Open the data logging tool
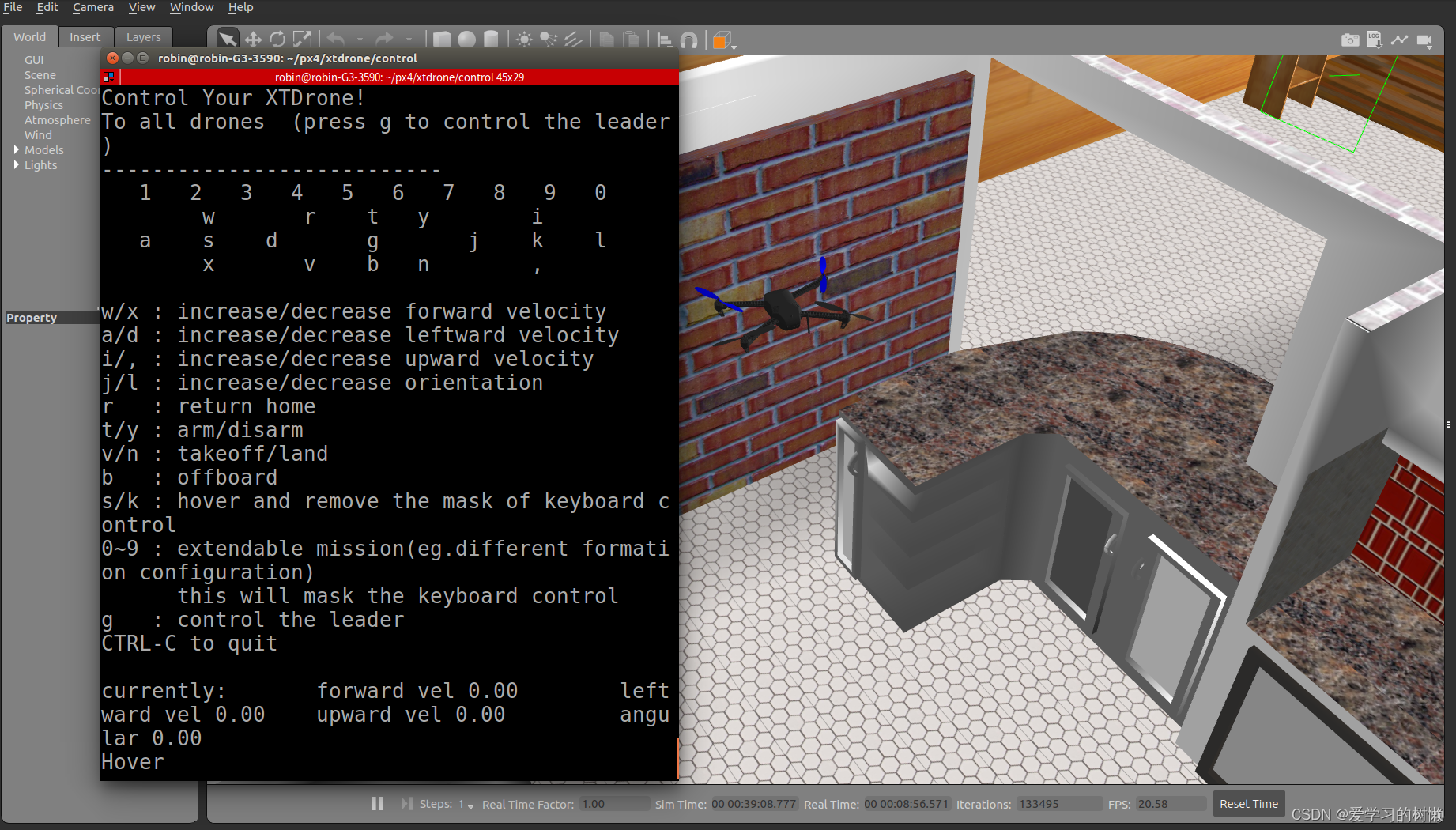 [1375, 40]
